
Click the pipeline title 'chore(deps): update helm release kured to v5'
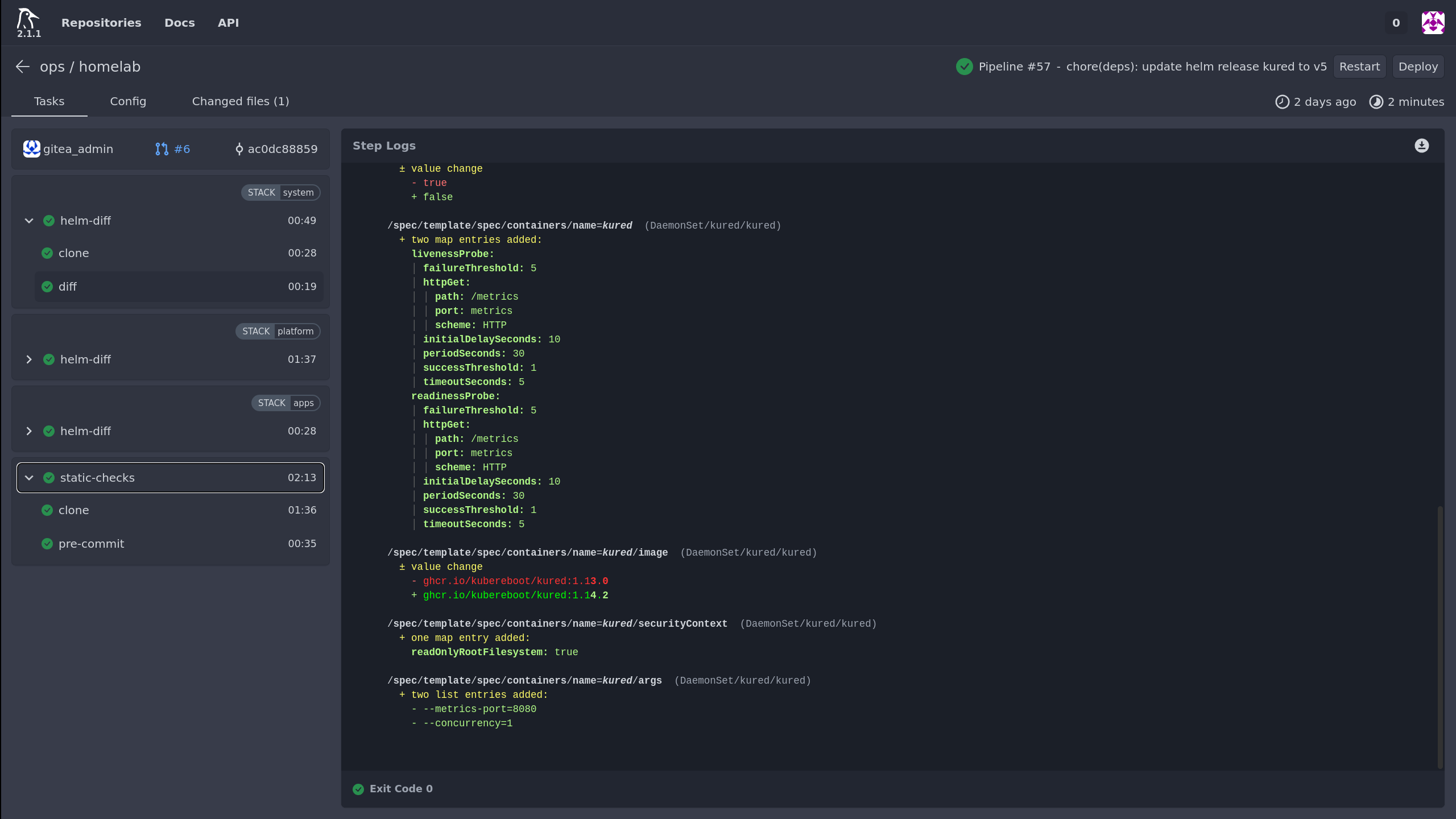click(1196, 67)
